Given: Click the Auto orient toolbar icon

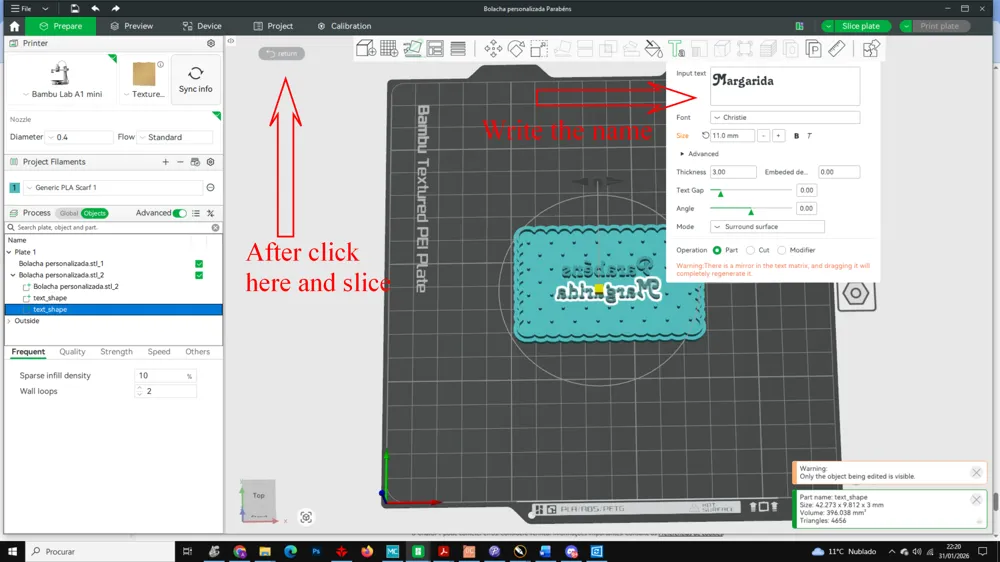Looking at the screenshot, I should point(412,48).
